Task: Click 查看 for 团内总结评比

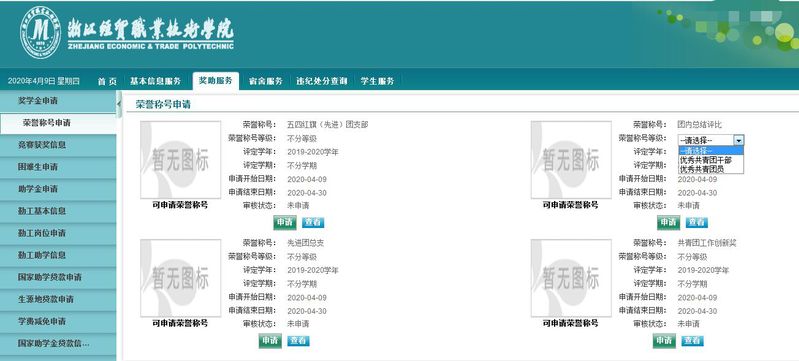Action: pyautogui.click(x=696, y=222)
